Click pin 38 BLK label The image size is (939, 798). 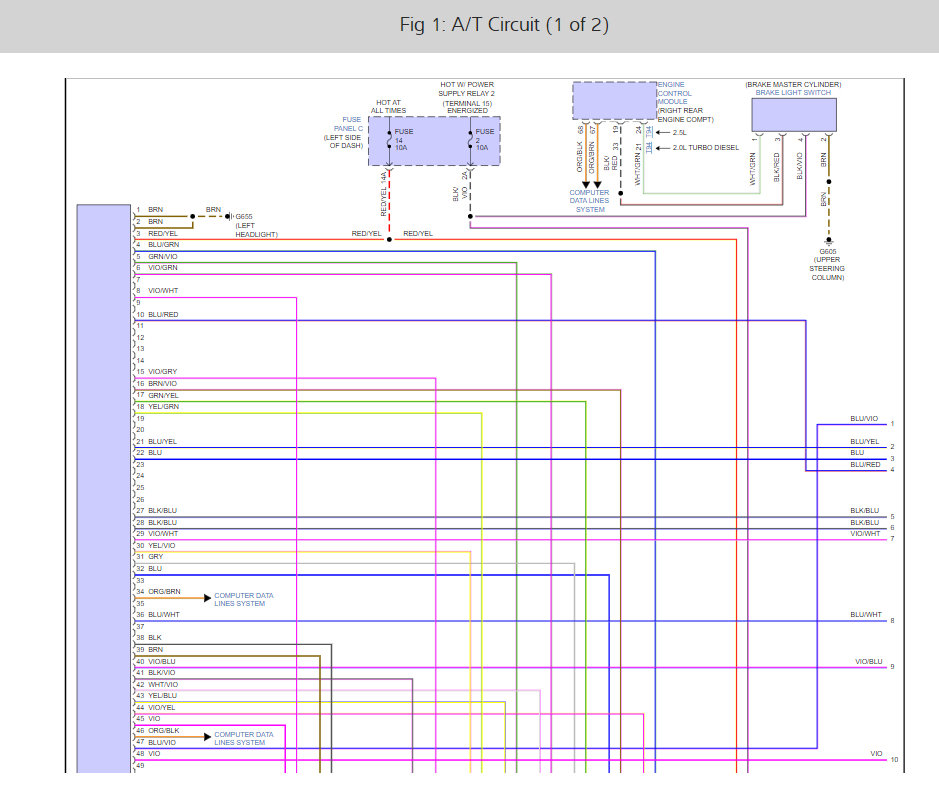[x=155, y=638]
